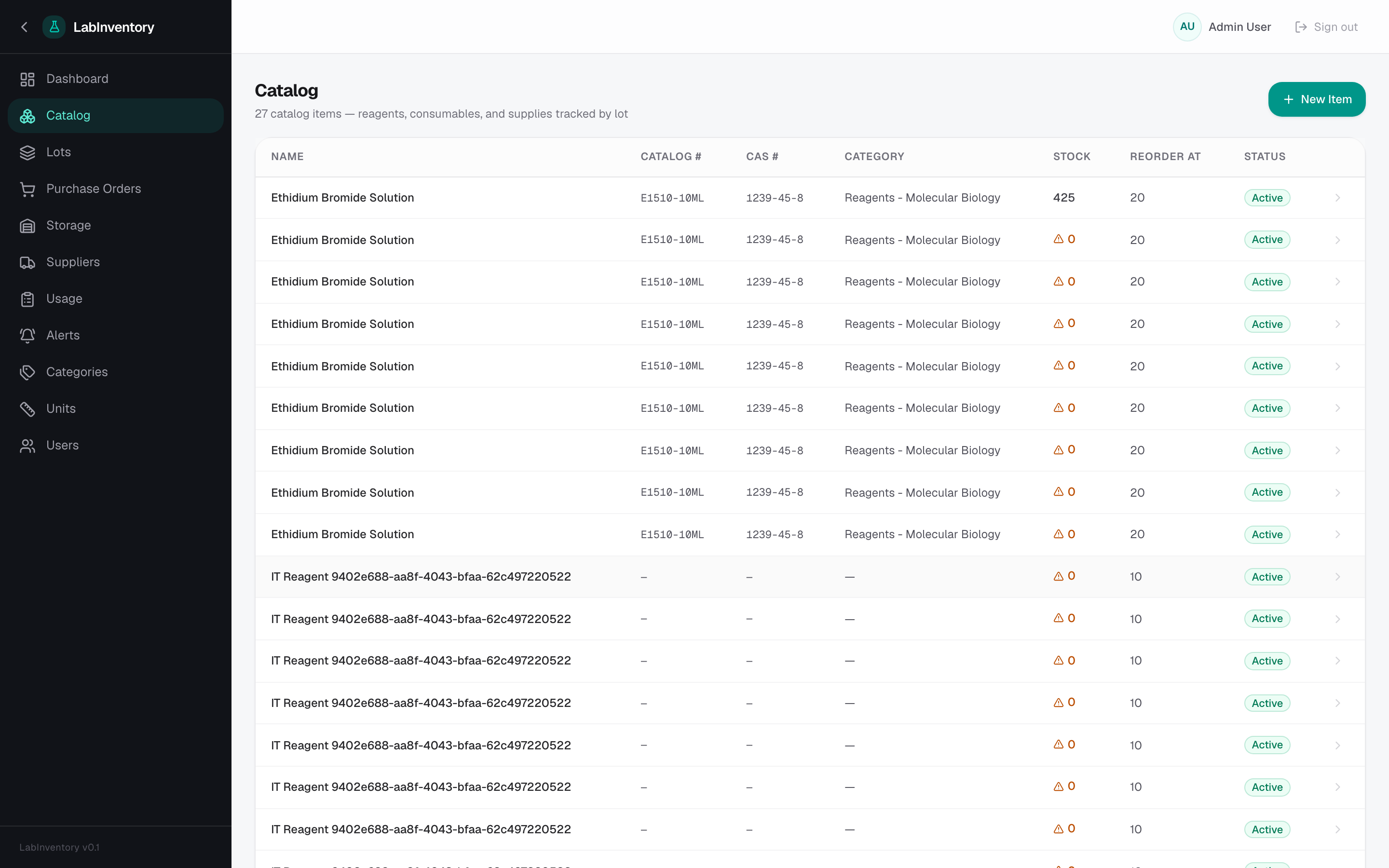Viewport: 1389px width, 868px height.
Task: Click warning icon on fourth Ethidium Bromide row
Action: point(1059,324)
